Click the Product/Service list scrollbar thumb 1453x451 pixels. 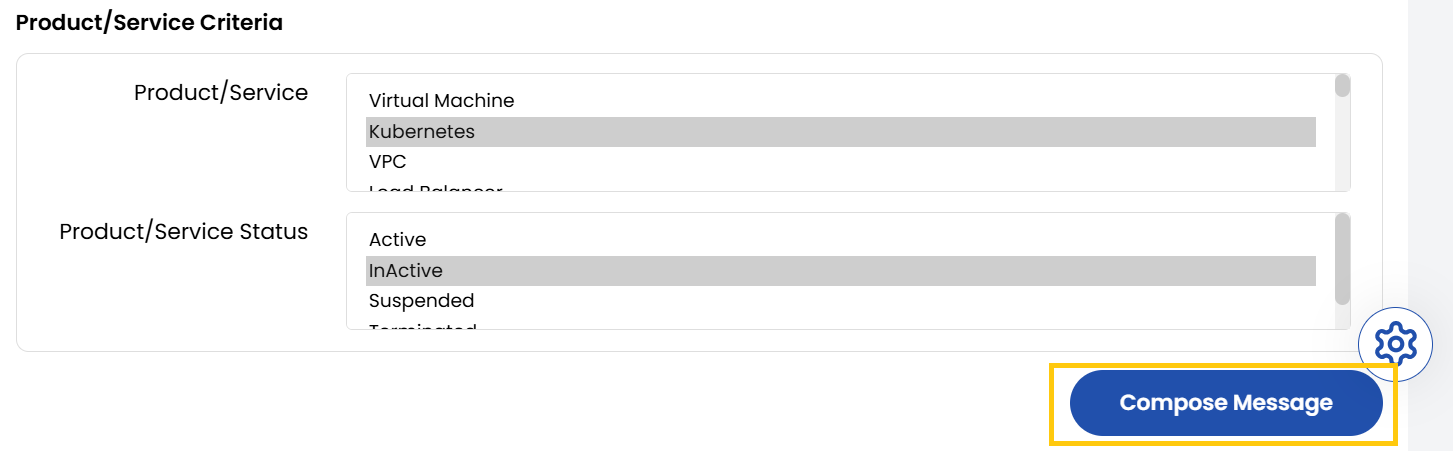coord(1342,86)
